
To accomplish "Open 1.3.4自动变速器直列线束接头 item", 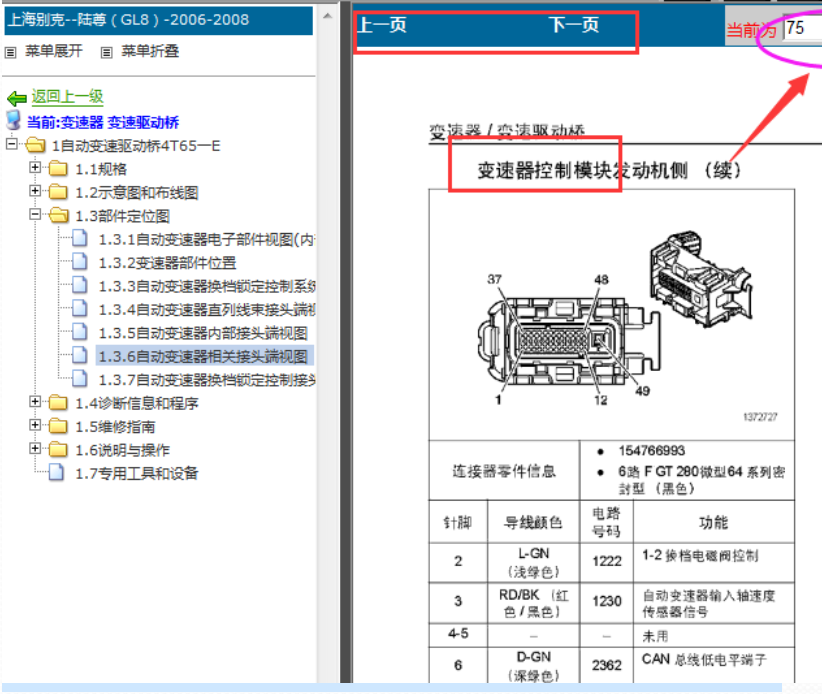I will tap(207, 310).
